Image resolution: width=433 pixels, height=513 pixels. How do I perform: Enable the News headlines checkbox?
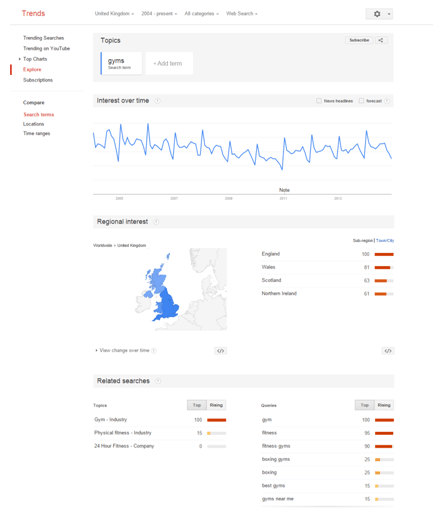pos(319,101)
